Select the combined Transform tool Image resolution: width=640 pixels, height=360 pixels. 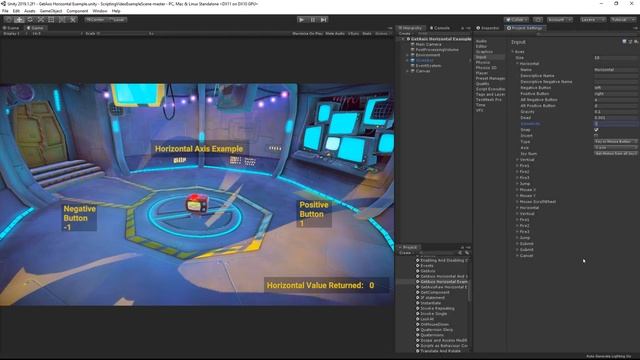(62, 20)
